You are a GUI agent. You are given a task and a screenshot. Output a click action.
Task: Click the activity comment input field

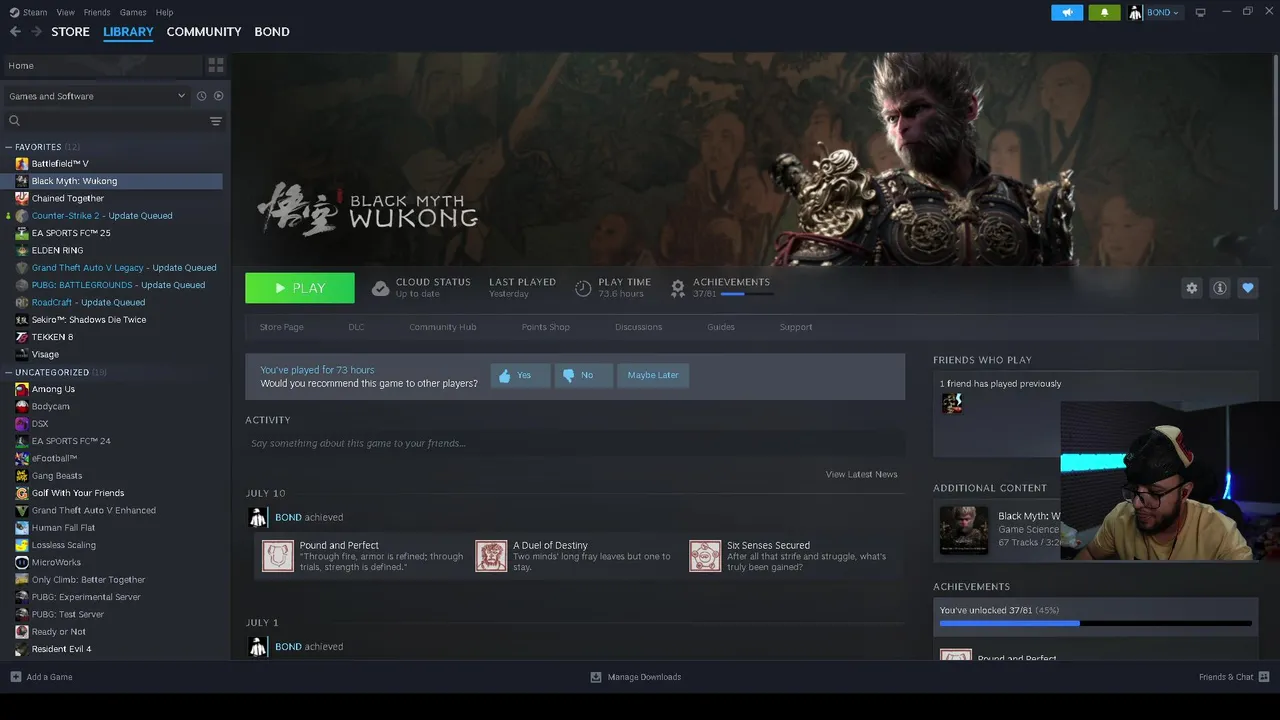pos(575,443)
